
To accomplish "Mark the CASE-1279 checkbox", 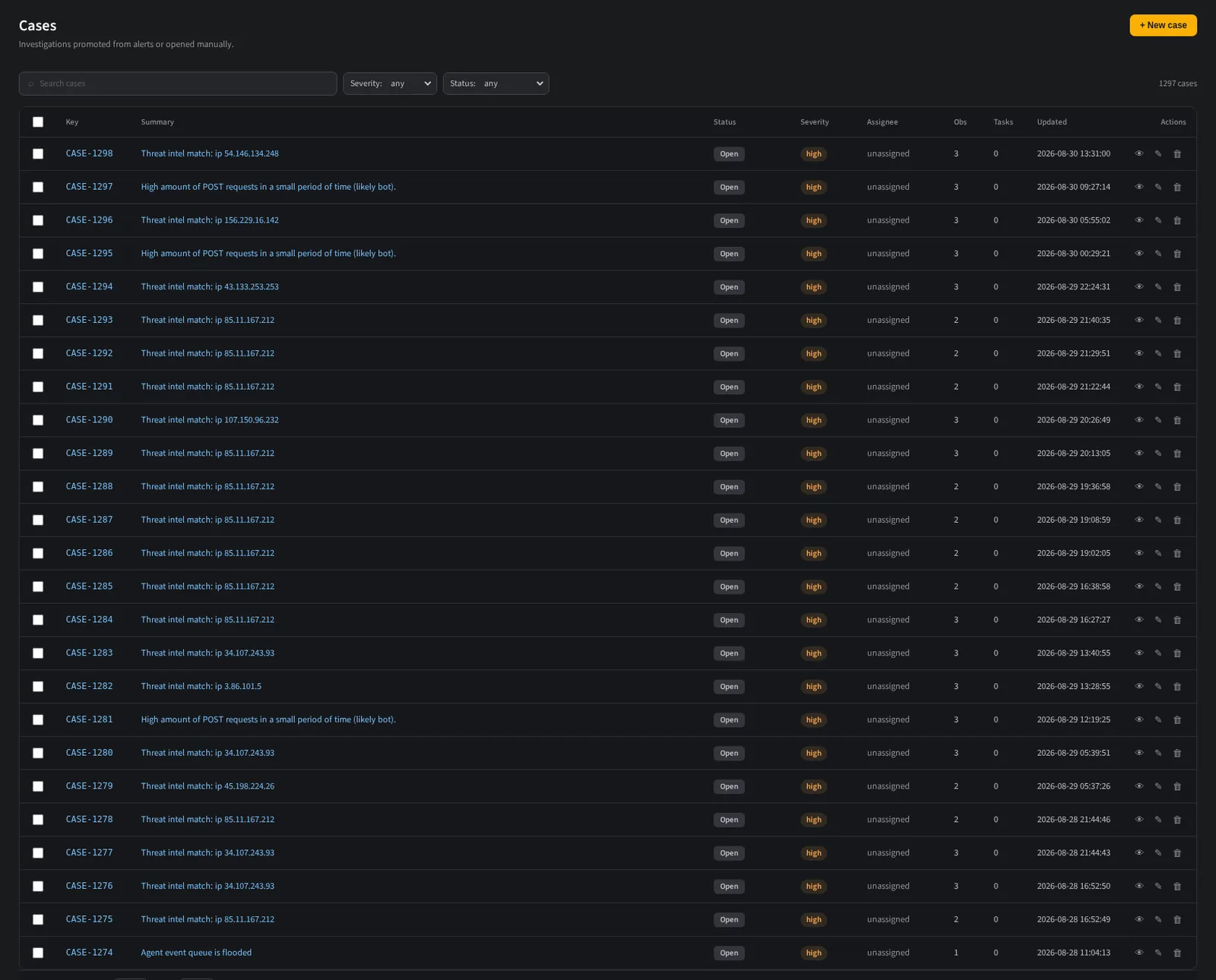I will [x=38, y=786].
